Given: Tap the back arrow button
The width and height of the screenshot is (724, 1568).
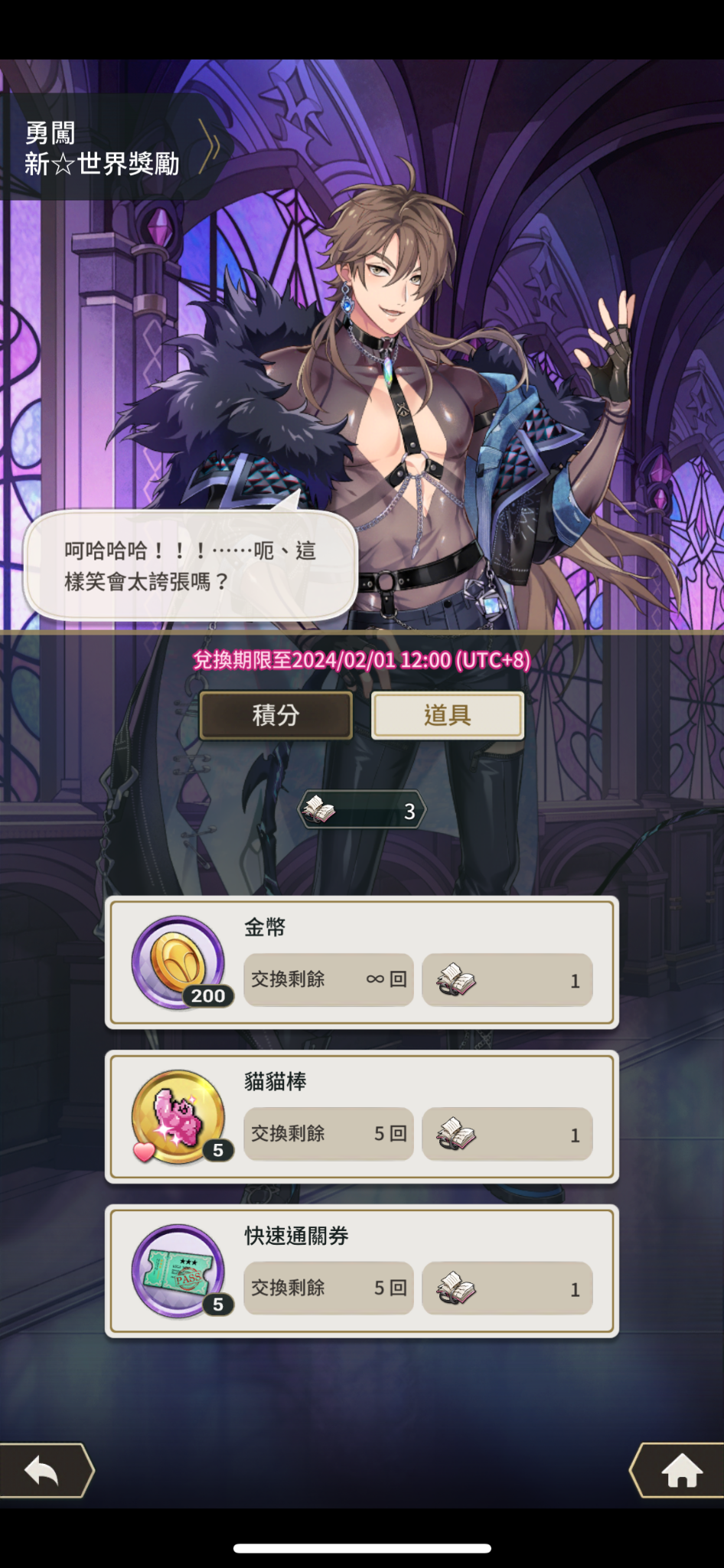Looking at the screenshot, I should [44, 1470].
